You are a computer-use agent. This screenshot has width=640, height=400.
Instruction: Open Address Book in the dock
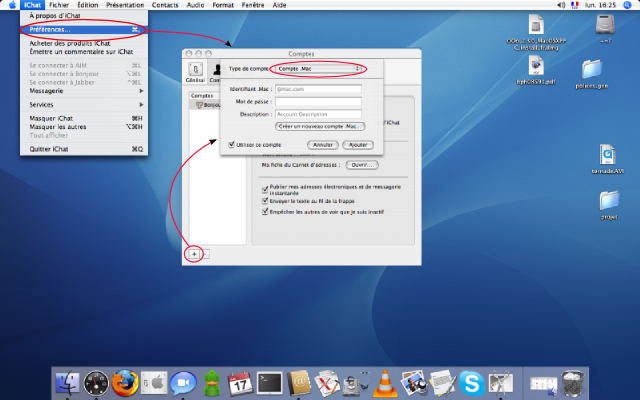(x=299, y=383)
